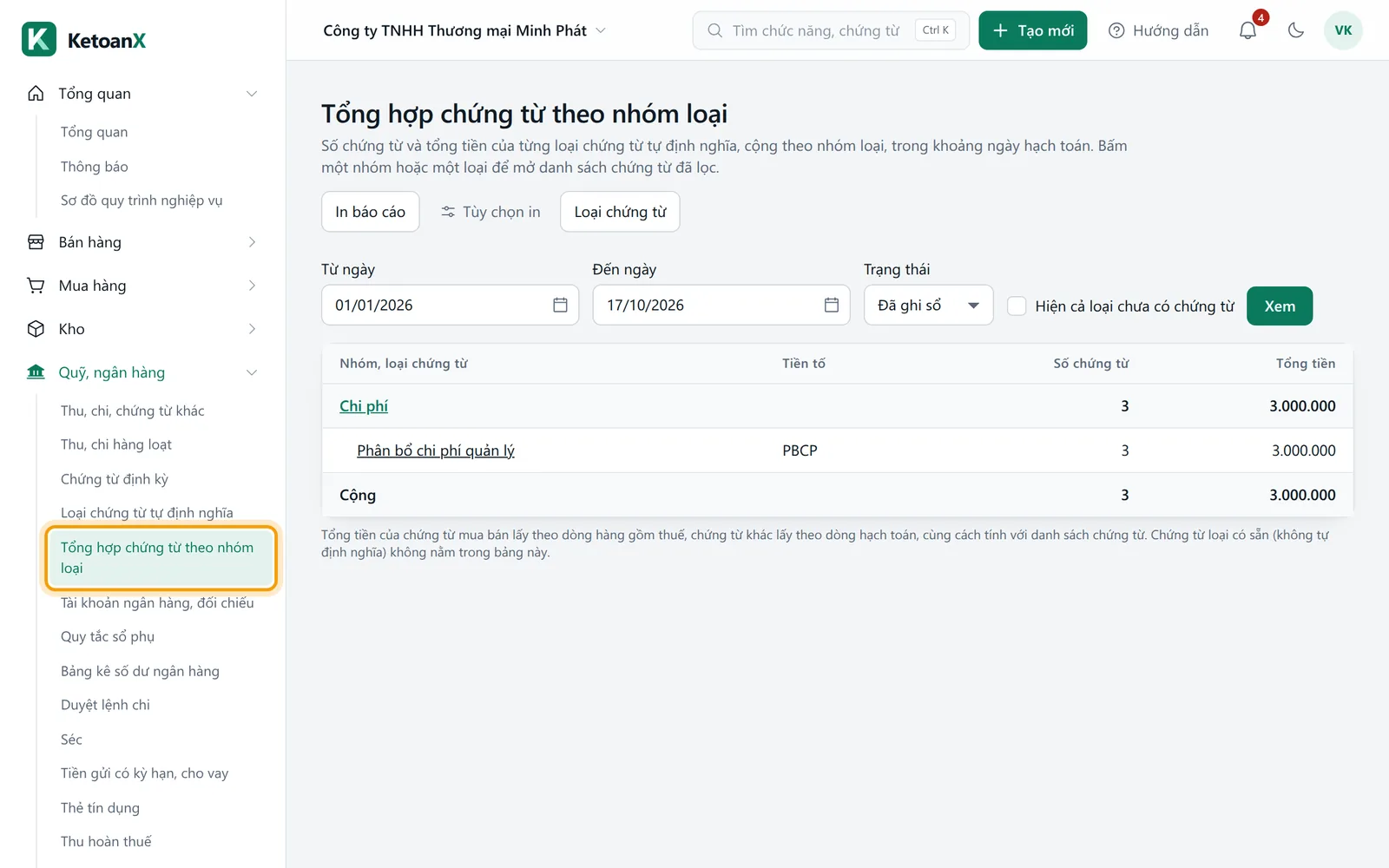Open the notifications bell

tap(1247, 30)
